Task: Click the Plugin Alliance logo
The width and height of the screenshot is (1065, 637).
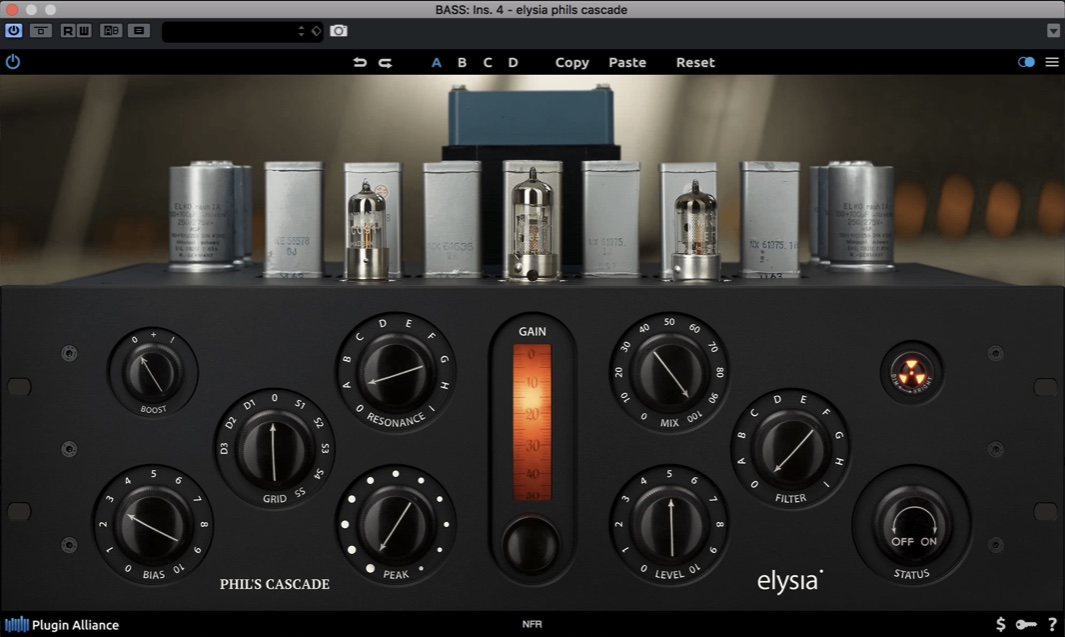Action: click(62, 625)
